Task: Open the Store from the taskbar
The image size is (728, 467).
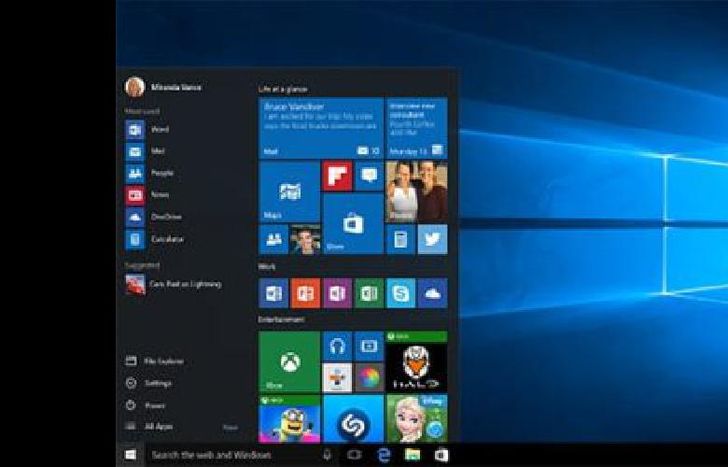Action: click(441, 455)
